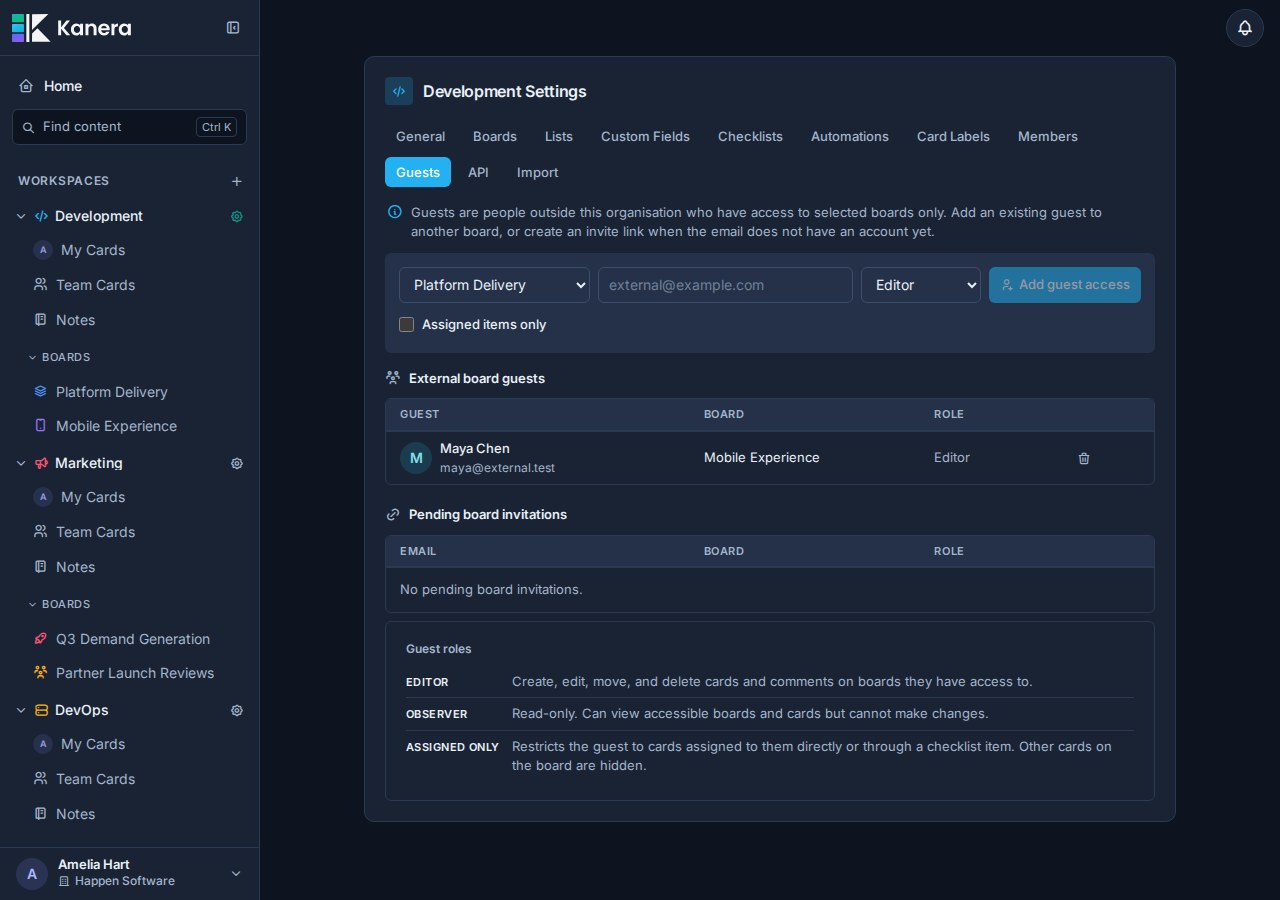Click Amelia Hart's avatar at bottom
This screenshot has width=1280, height=900.
point(32,874)
